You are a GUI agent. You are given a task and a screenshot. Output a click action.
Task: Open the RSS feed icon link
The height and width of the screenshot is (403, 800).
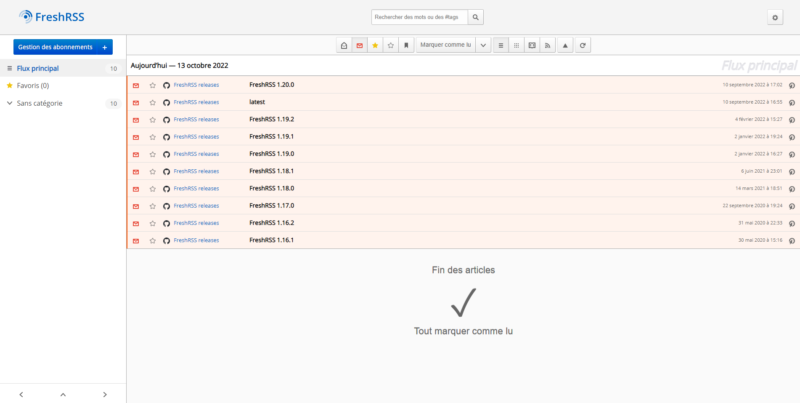pyautogui.click(x=547, y=45)
